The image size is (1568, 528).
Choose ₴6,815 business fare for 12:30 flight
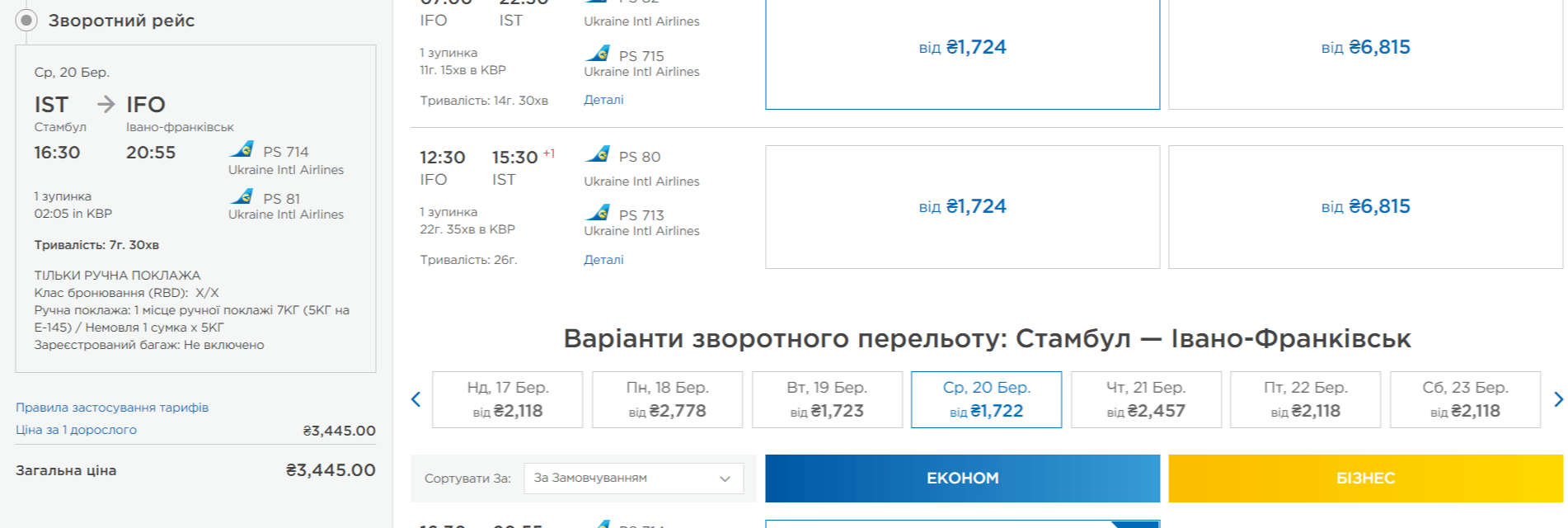[1365, 207]
